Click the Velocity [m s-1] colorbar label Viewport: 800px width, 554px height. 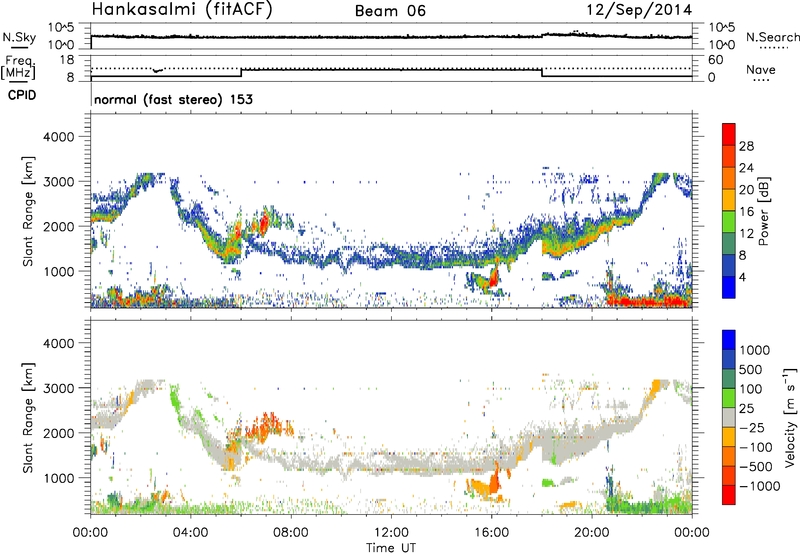(x=790, y=417)
